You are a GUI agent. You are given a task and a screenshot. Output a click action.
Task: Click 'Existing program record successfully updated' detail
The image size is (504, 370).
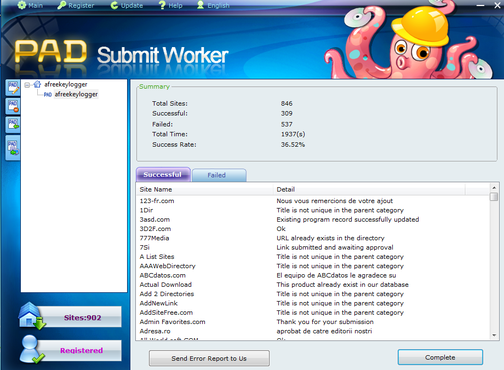(348, 220)
